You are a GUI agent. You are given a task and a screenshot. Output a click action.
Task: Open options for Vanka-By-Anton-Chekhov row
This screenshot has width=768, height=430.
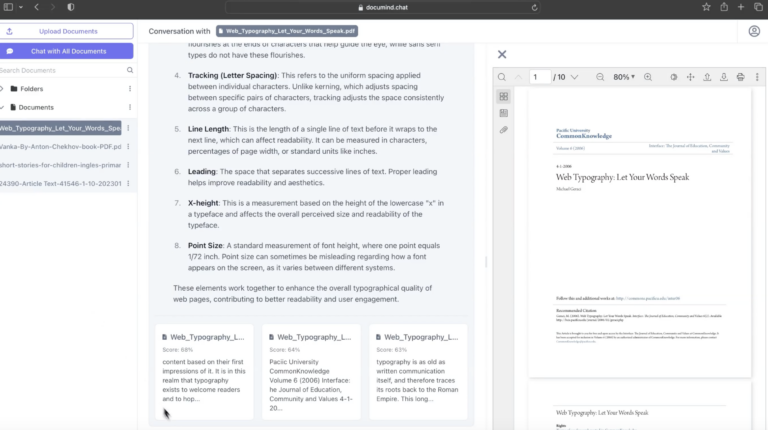pos(128,146)
